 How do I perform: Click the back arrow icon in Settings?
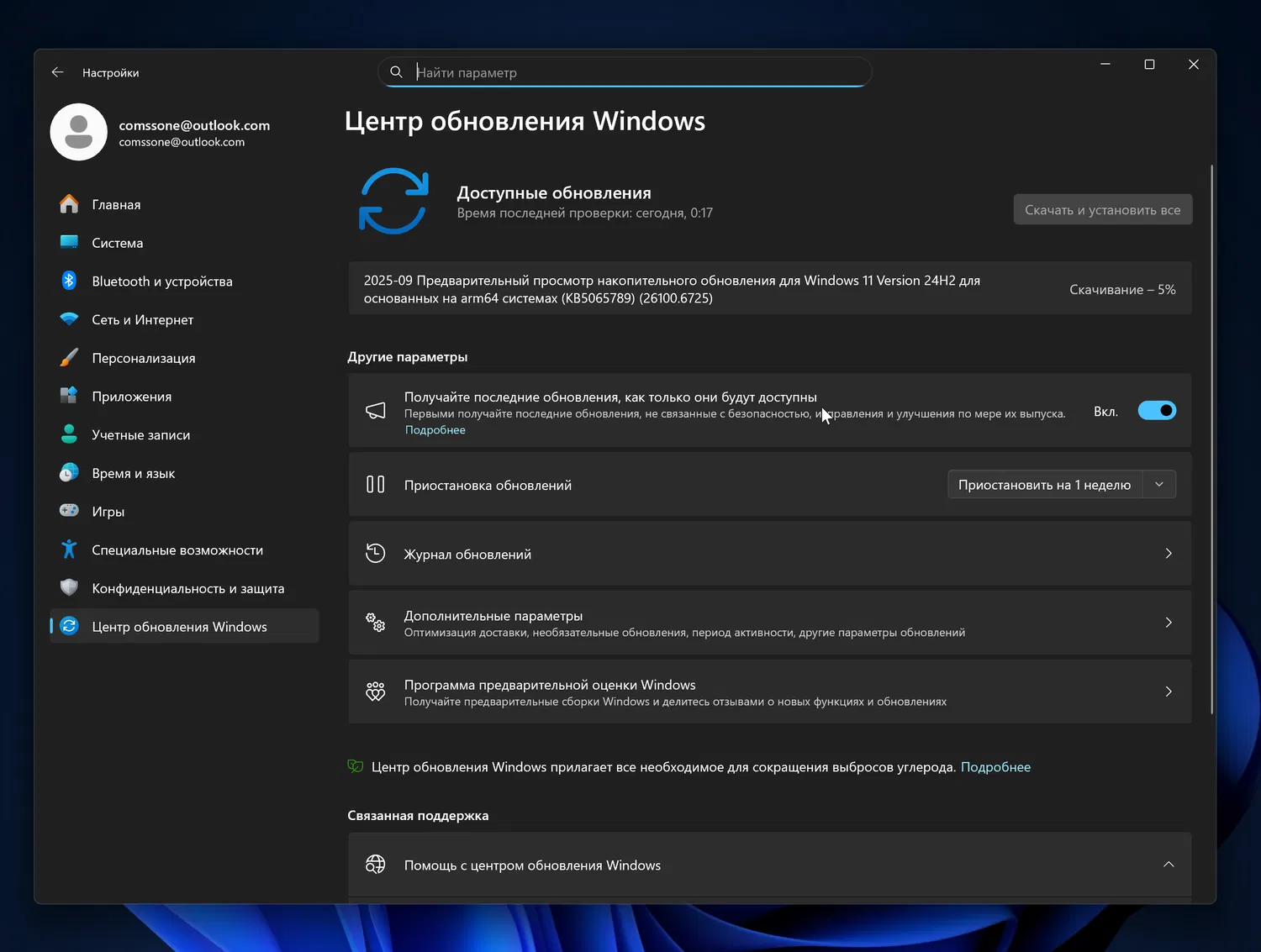click(57, 72)
